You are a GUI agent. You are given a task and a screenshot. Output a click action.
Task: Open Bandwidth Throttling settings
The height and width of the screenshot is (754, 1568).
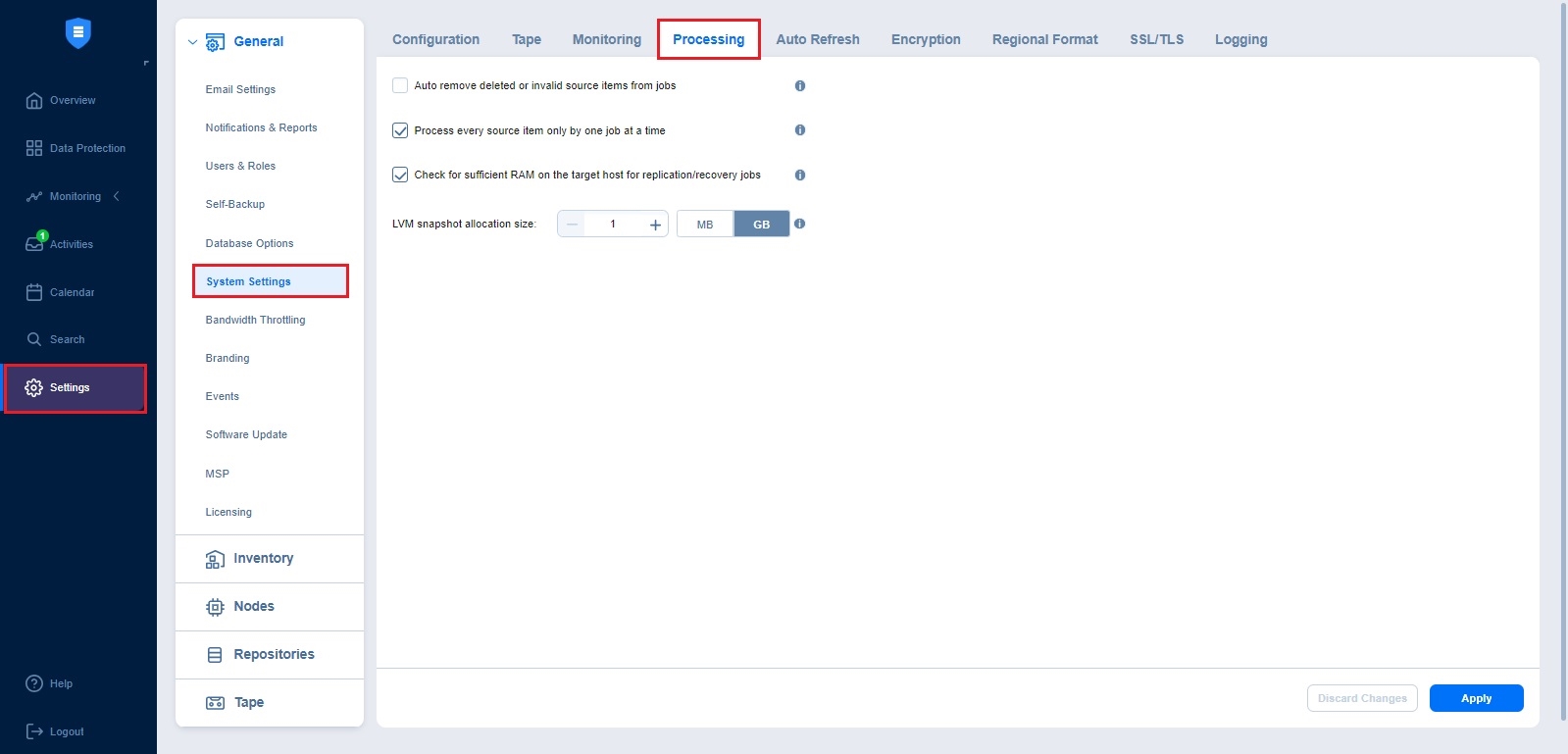click(x=255, y=320)
